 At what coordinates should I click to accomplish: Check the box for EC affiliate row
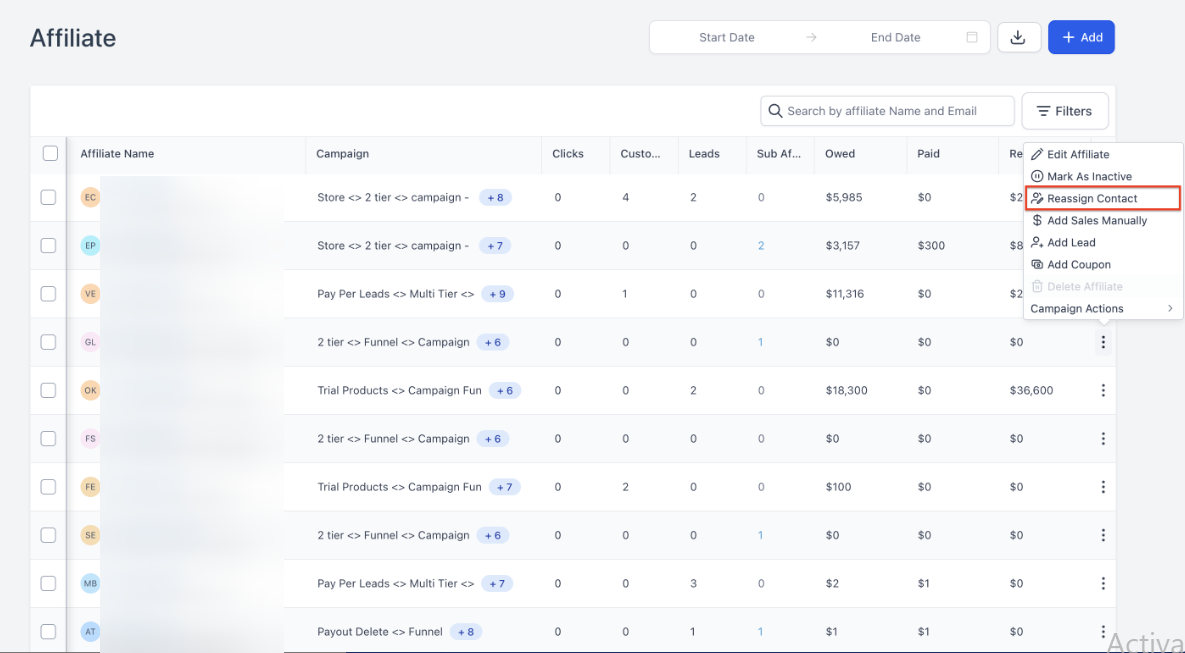[48, 198]
